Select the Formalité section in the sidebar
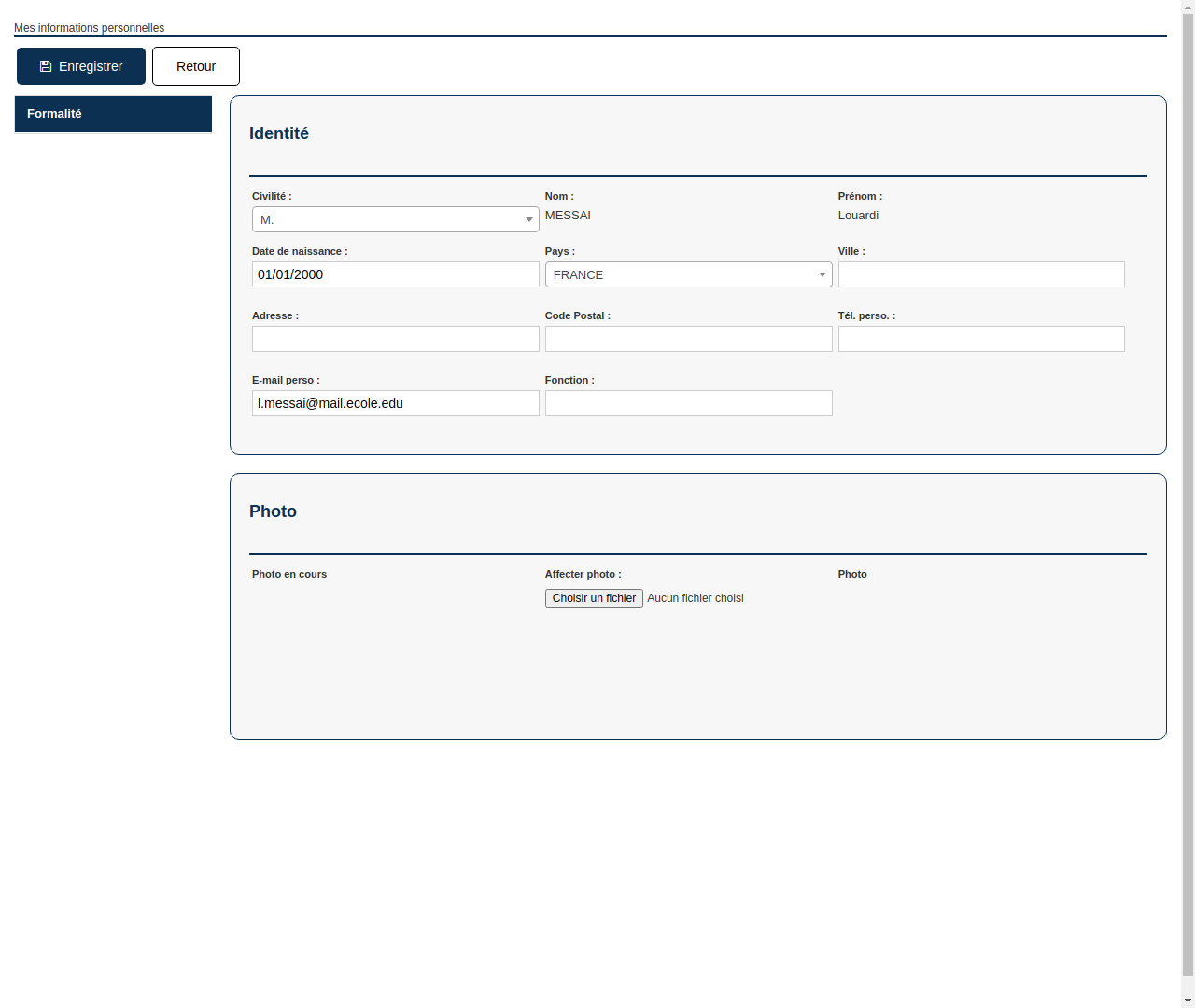The width and height of the screenshot is (1195, 1008). tap(112, 113)
